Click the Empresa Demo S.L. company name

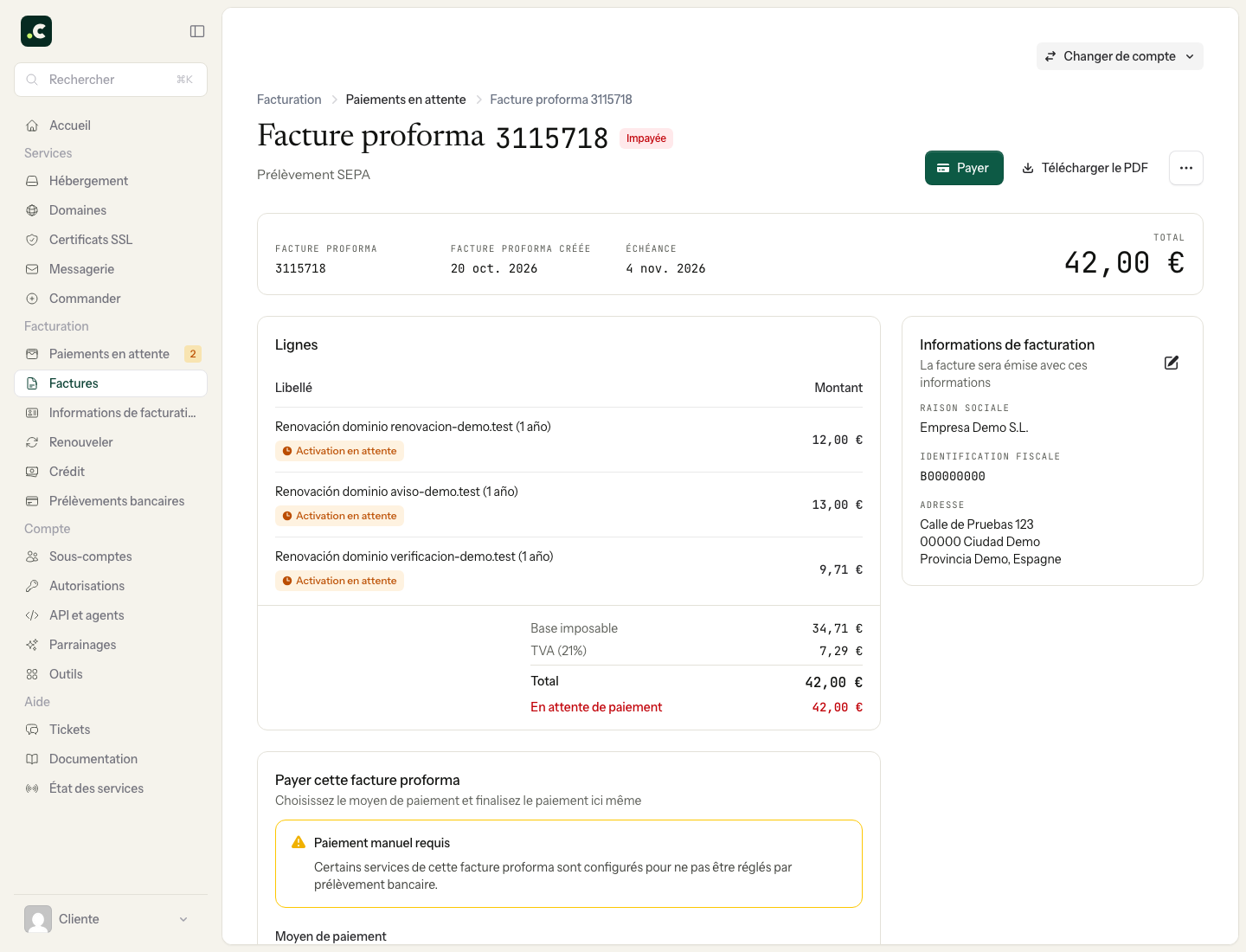[x=974, y=428]
